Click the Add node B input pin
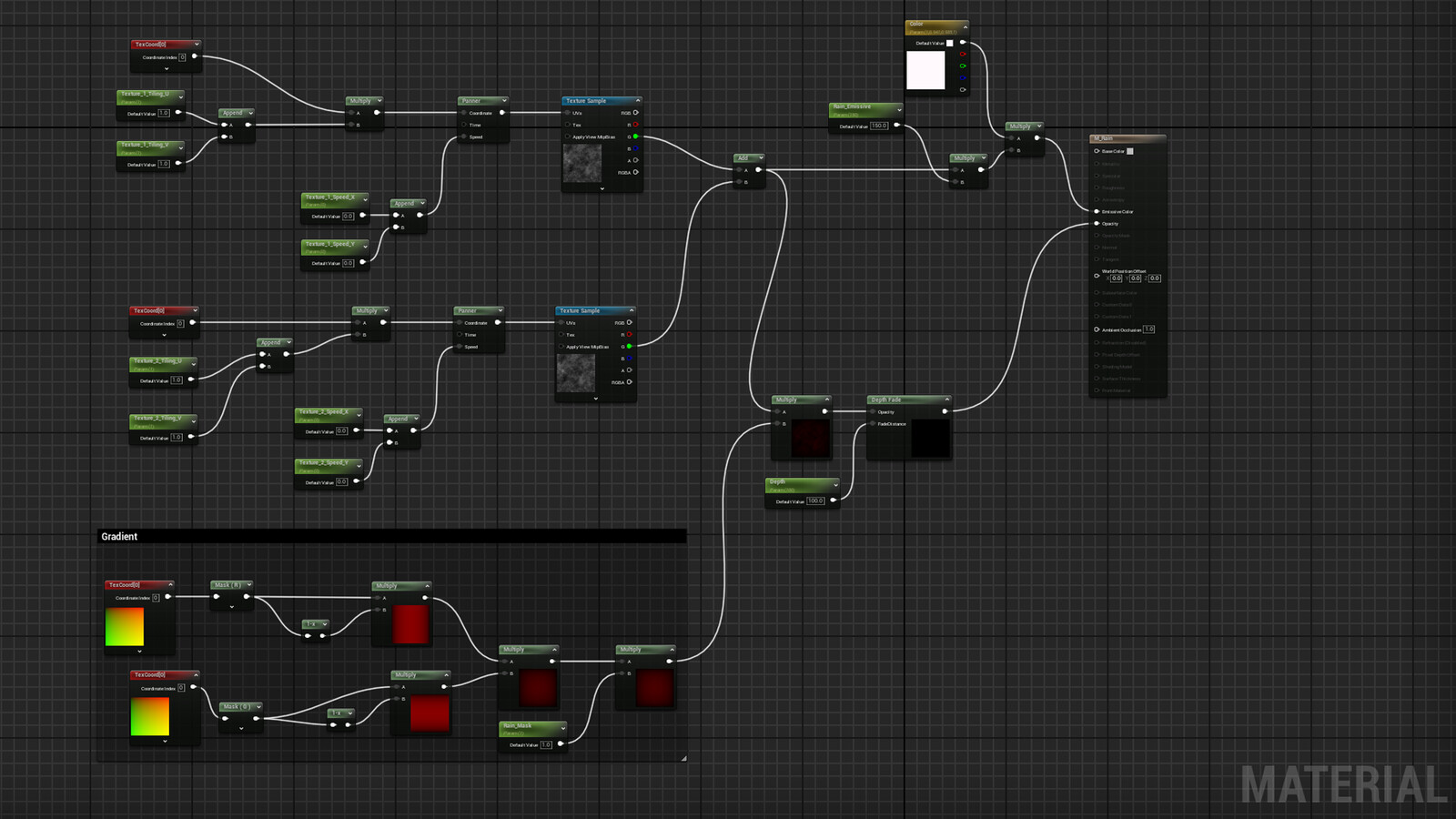The width and height of the screenshot is (1456, 819). point(739,182)
